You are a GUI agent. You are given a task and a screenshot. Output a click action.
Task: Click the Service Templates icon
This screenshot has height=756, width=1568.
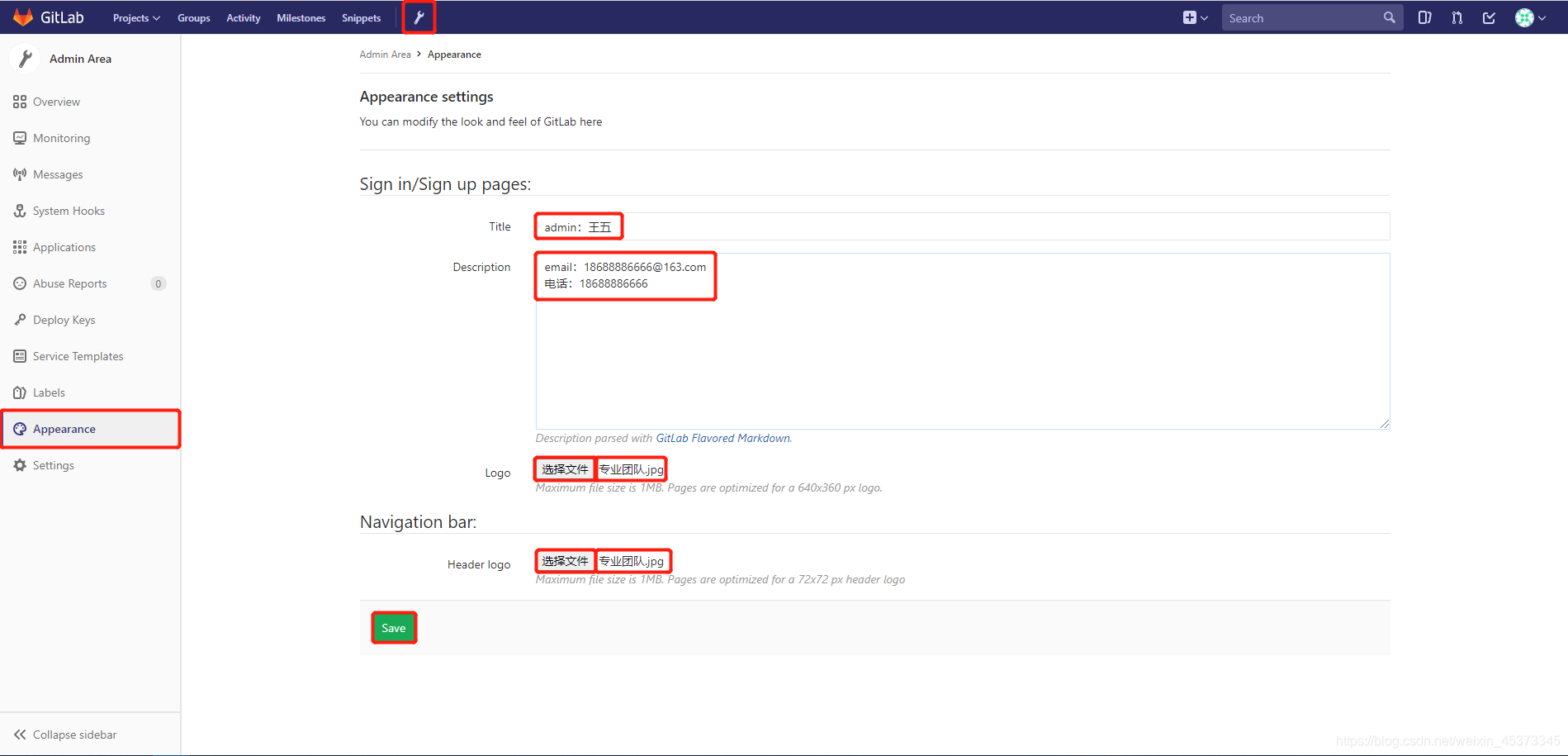coord(20,356)
